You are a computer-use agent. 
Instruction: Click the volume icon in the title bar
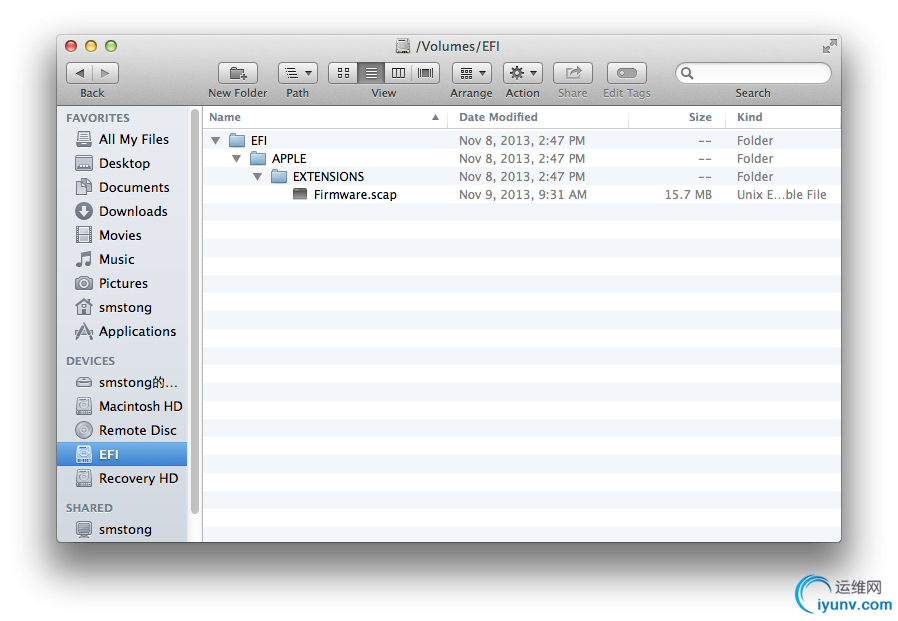[403, 46]
